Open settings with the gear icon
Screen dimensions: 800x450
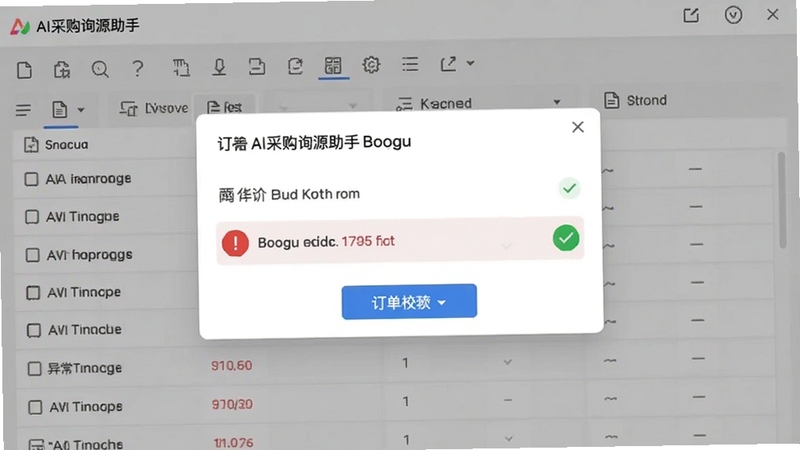(x=371, y=65)
